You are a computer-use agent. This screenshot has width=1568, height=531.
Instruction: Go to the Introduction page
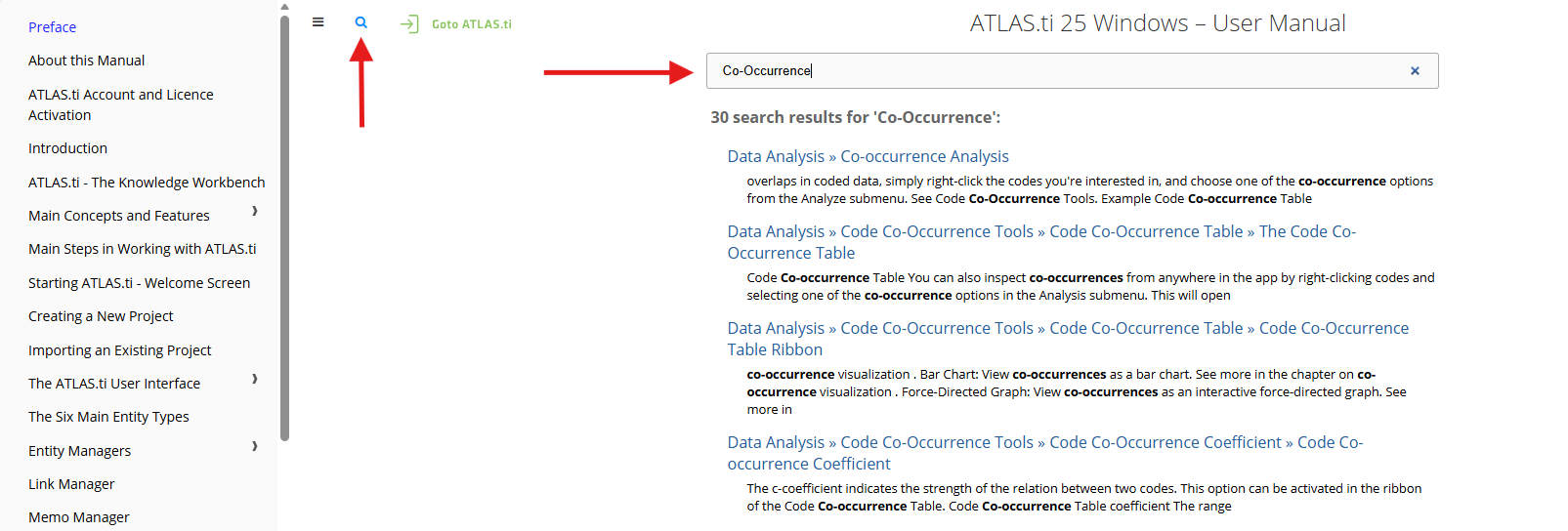[67, 148]
